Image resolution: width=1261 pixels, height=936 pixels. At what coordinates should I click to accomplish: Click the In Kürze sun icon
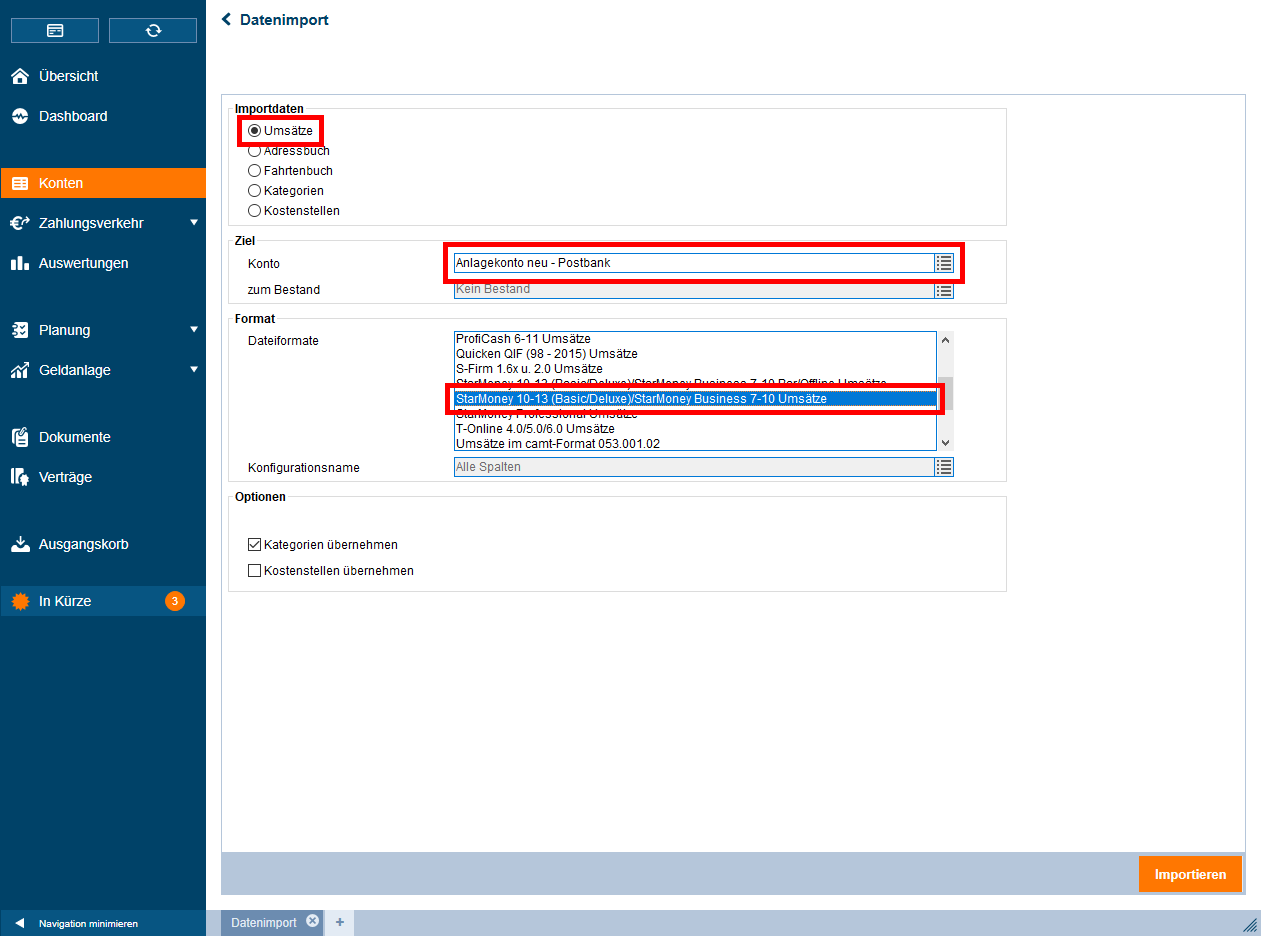(x=20, y=602)
